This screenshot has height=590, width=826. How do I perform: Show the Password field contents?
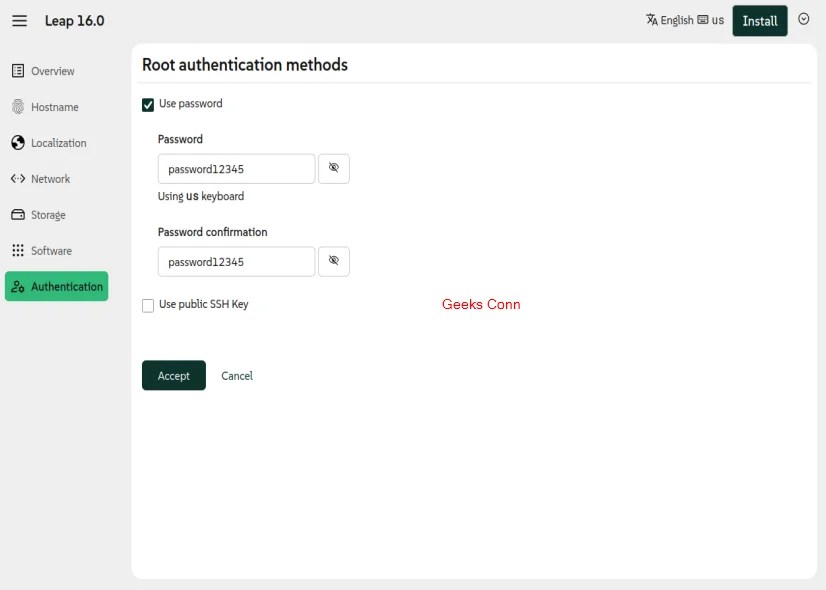tap(334, 168)
